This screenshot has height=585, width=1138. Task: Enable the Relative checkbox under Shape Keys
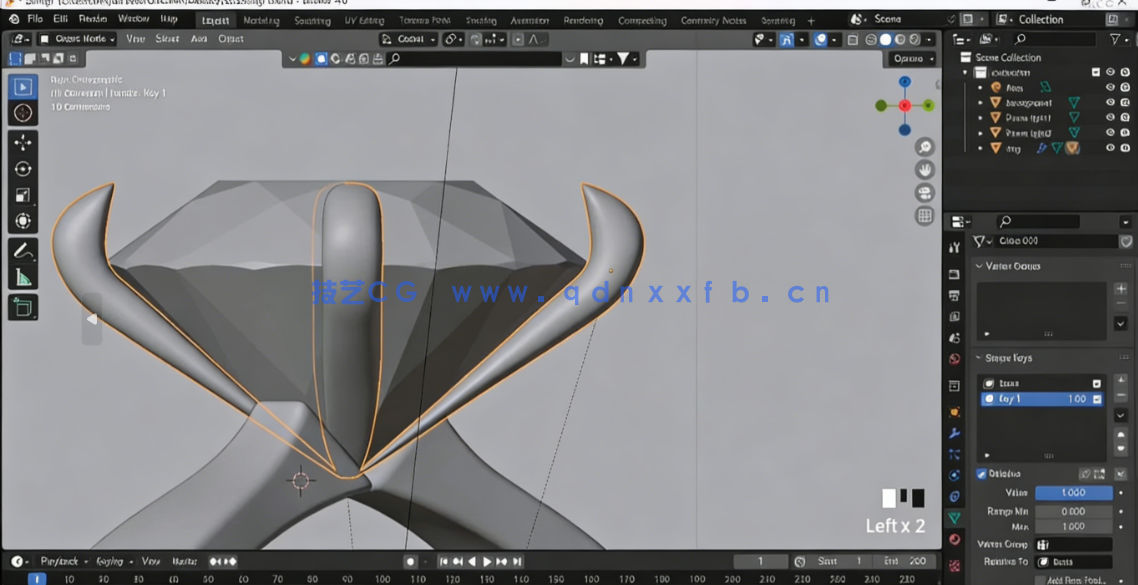[x=981, y=472]
